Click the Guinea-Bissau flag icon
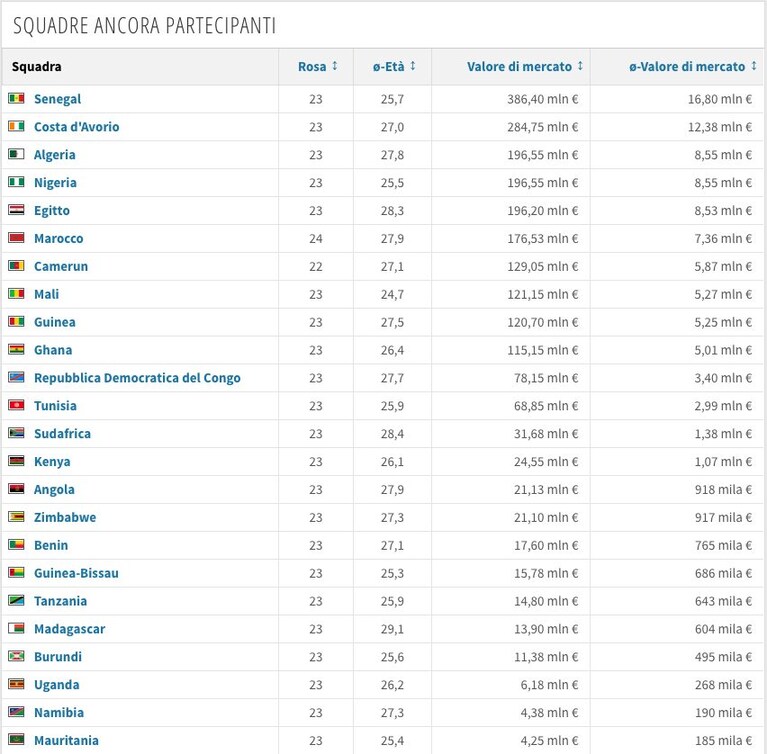The height and width of the screenshot is (754, 767). click(x=16, y=572)
